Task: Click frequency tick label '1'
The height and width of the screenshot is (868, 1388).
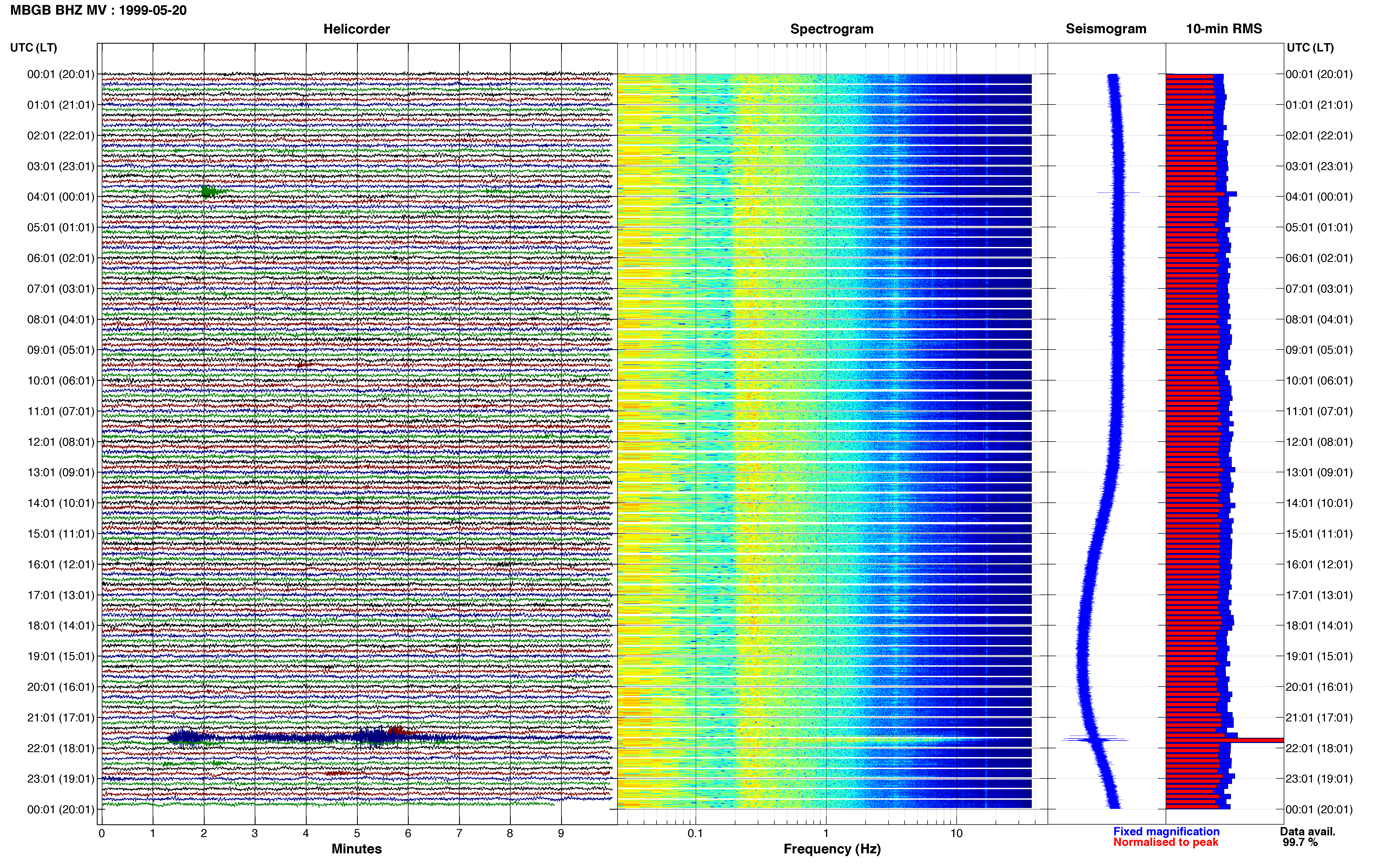Action: [826, 833]
